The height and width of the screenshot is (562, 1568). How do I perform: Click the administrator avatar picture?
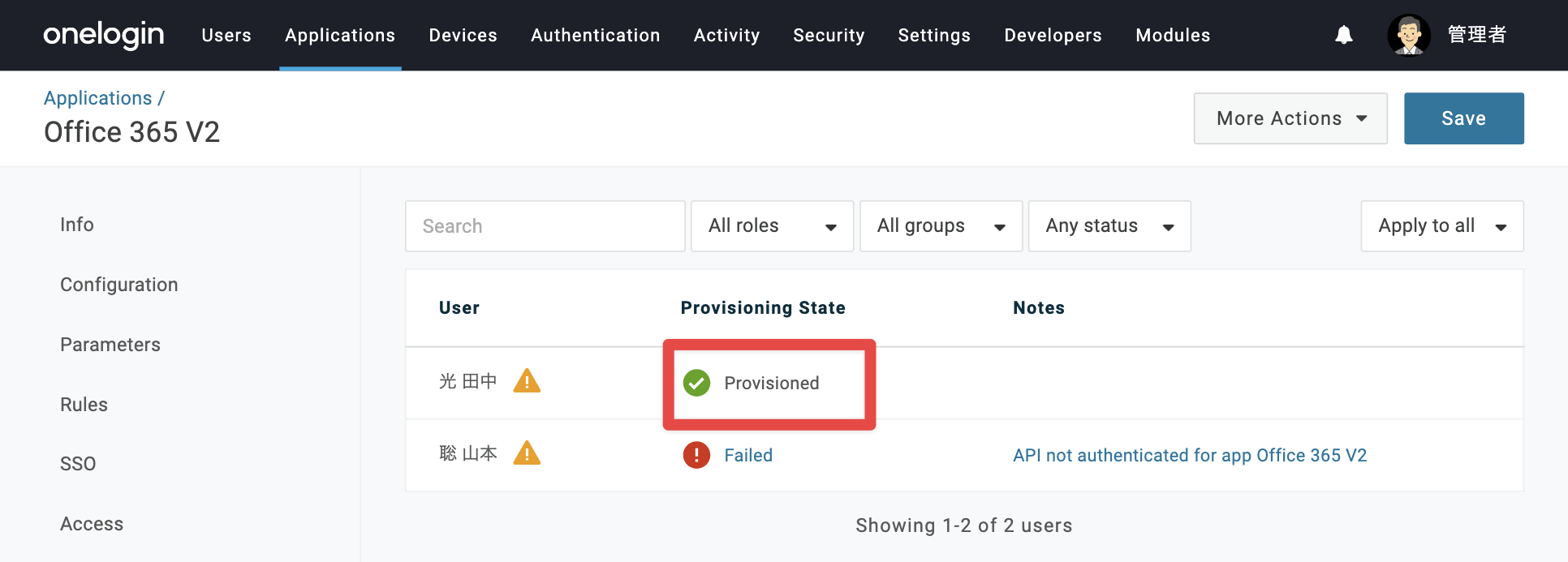click(x=1409, y=35)
